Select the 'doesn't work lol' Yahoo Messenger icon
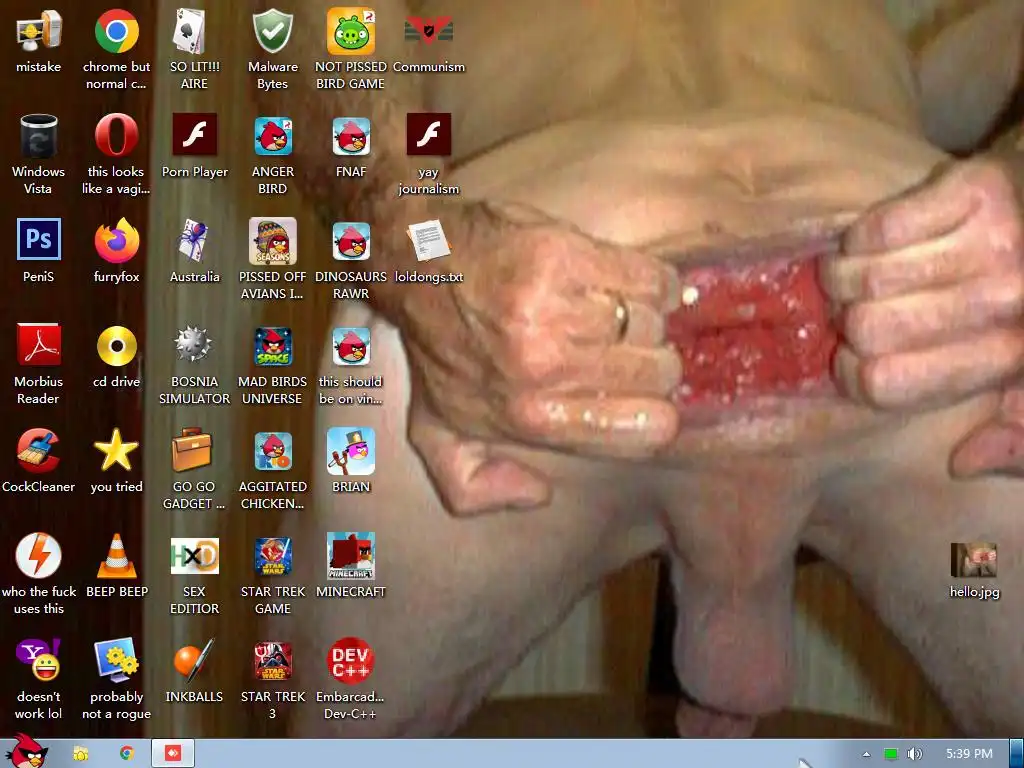The width and height of the screenshot is (1024, 768). click(x=39, y=660)
